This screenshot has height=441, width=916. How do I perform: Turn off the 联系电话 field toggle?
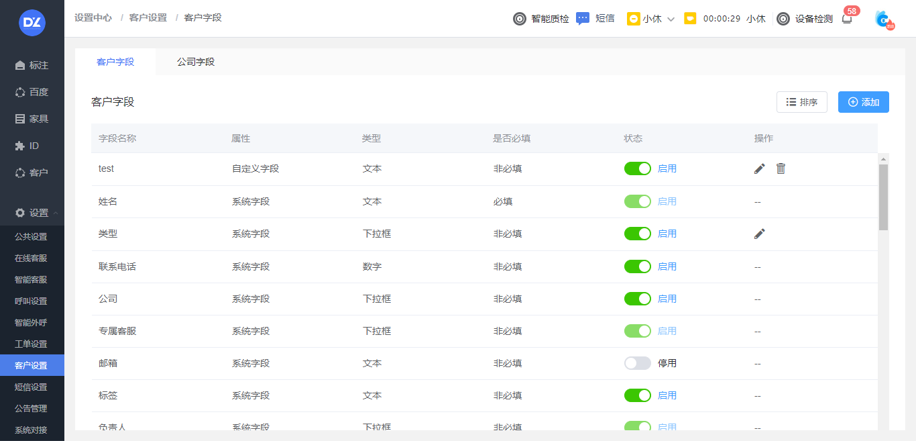click(x=637, y=267)
